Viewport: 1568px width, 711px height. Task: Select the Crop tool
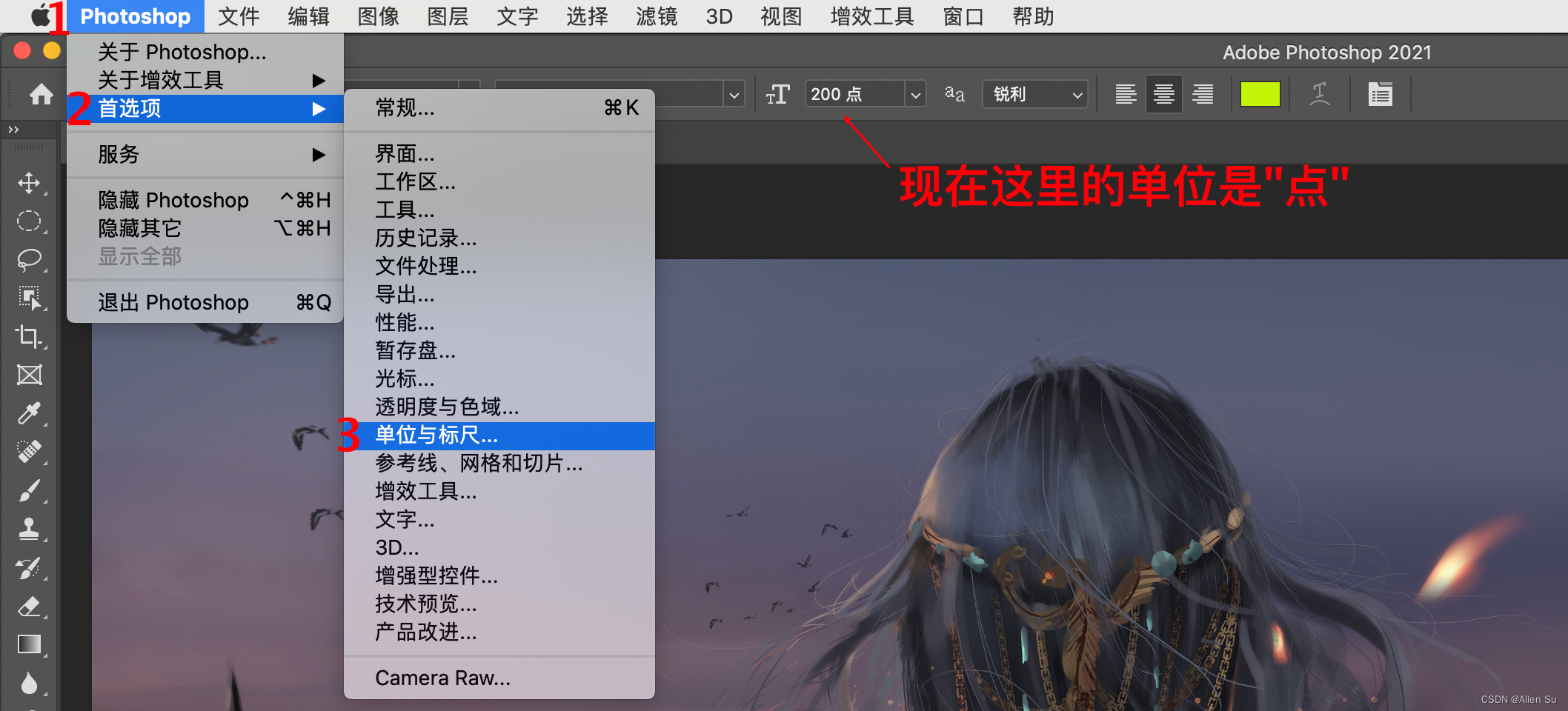pyautogui.click(x=30, y=337)
